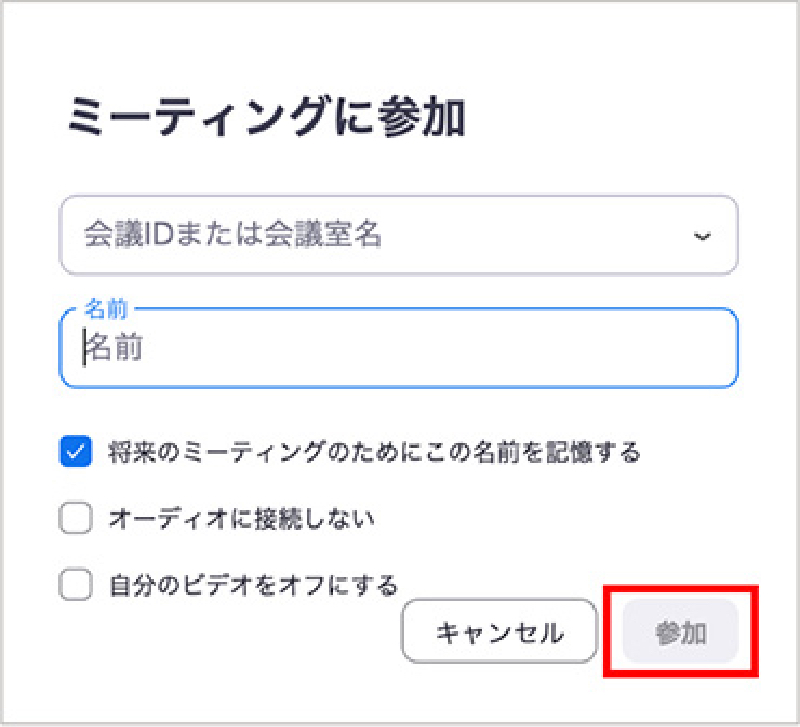Viewport: 800px width, 727px height.
Task: Click label text 将来のミーティングのためにこの名前を記憶する
Action: tap(374, 452)
